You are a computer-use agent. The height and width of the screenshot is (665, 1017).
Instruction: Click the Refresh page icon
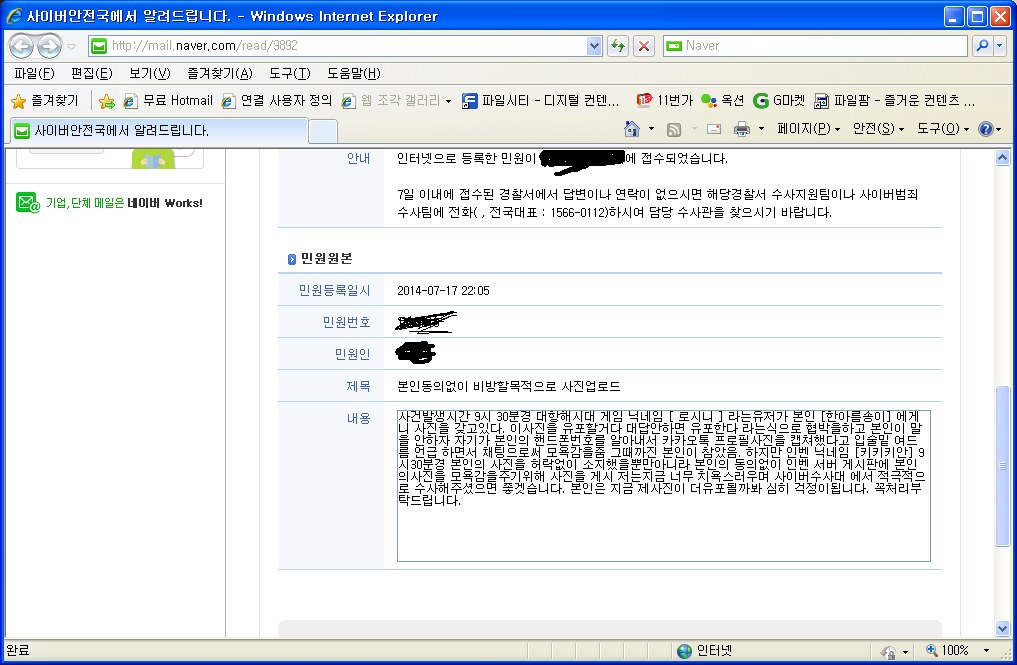click(x=618, y=46)
